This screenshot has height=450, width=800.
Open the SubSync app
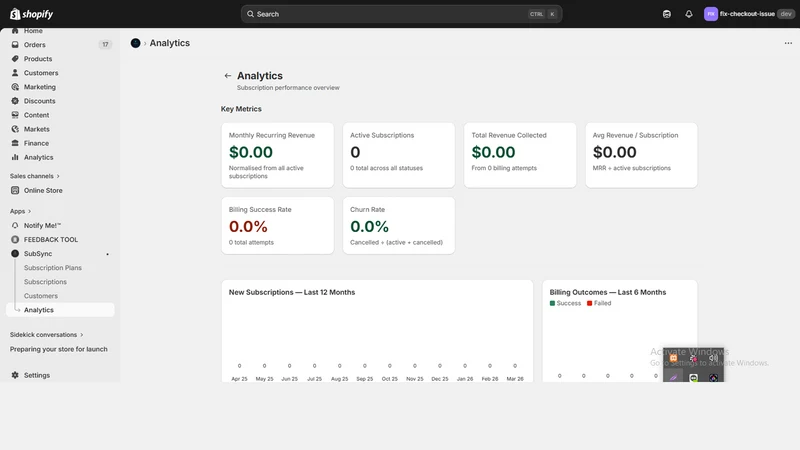[38, 254]
